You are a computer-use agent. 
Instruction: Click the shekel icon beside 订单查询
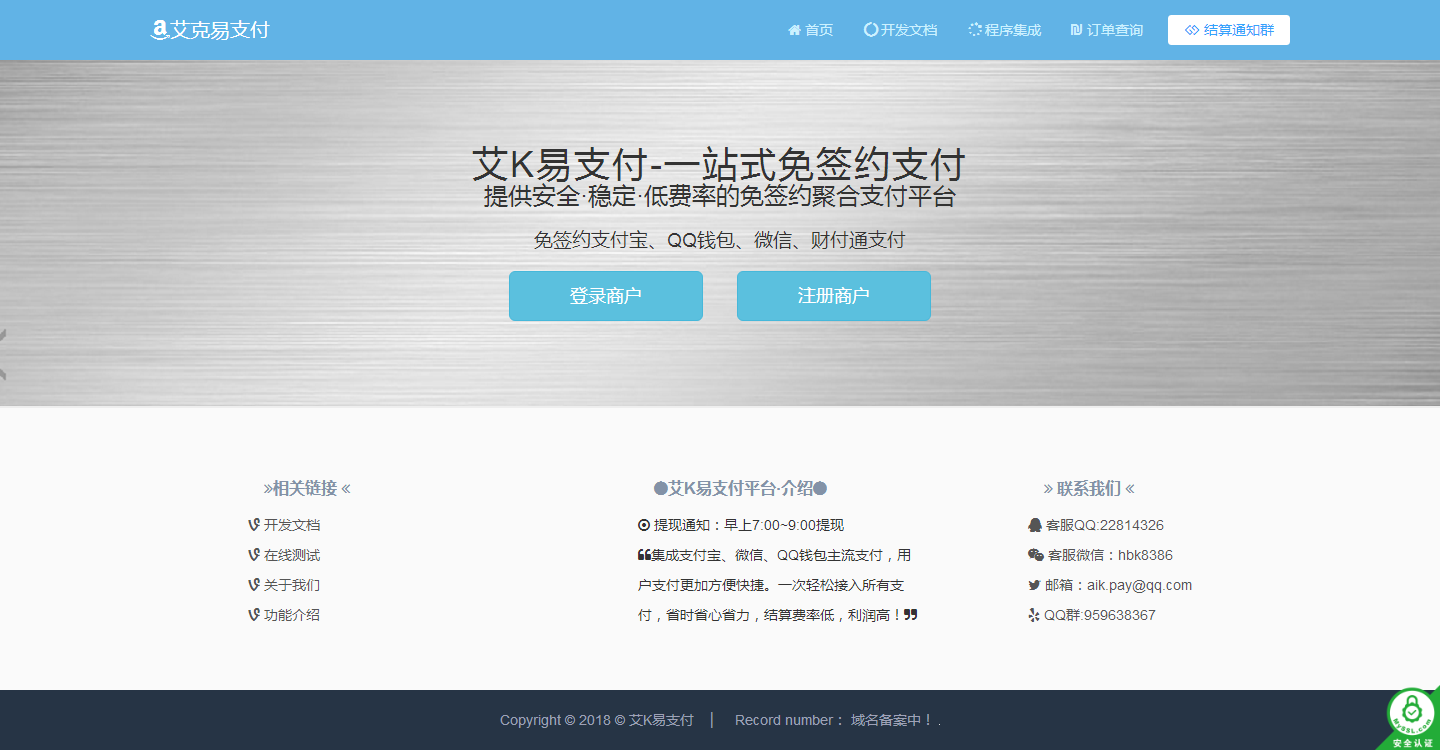(1076, 30)
